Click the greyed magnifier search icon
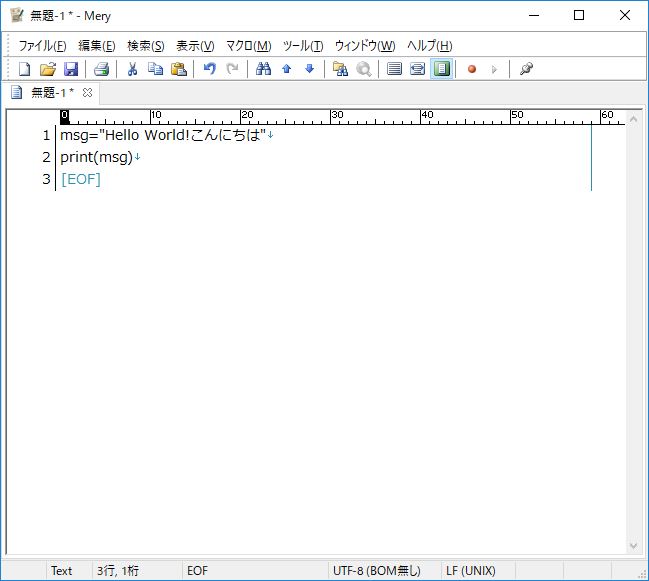 pyautogui.click(x=363, y=69)
